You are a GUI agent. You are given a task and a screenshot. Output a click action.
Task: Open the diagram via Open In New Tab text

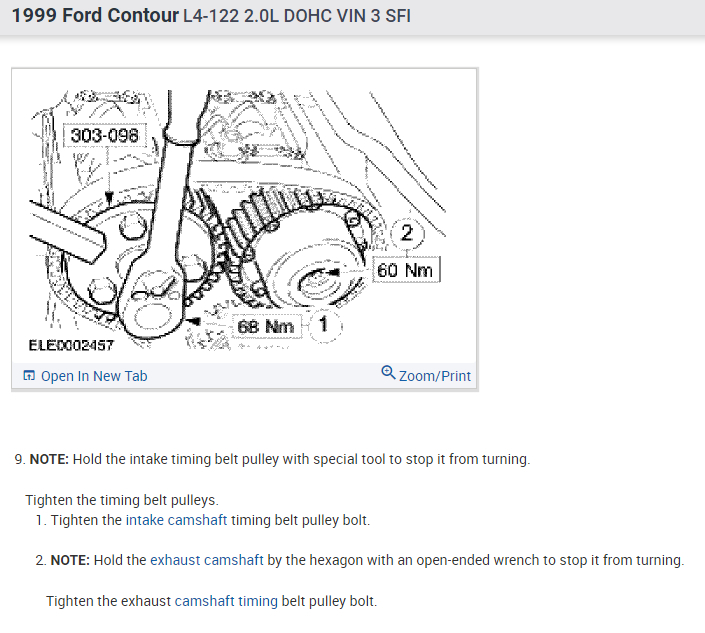coord(94,376)
